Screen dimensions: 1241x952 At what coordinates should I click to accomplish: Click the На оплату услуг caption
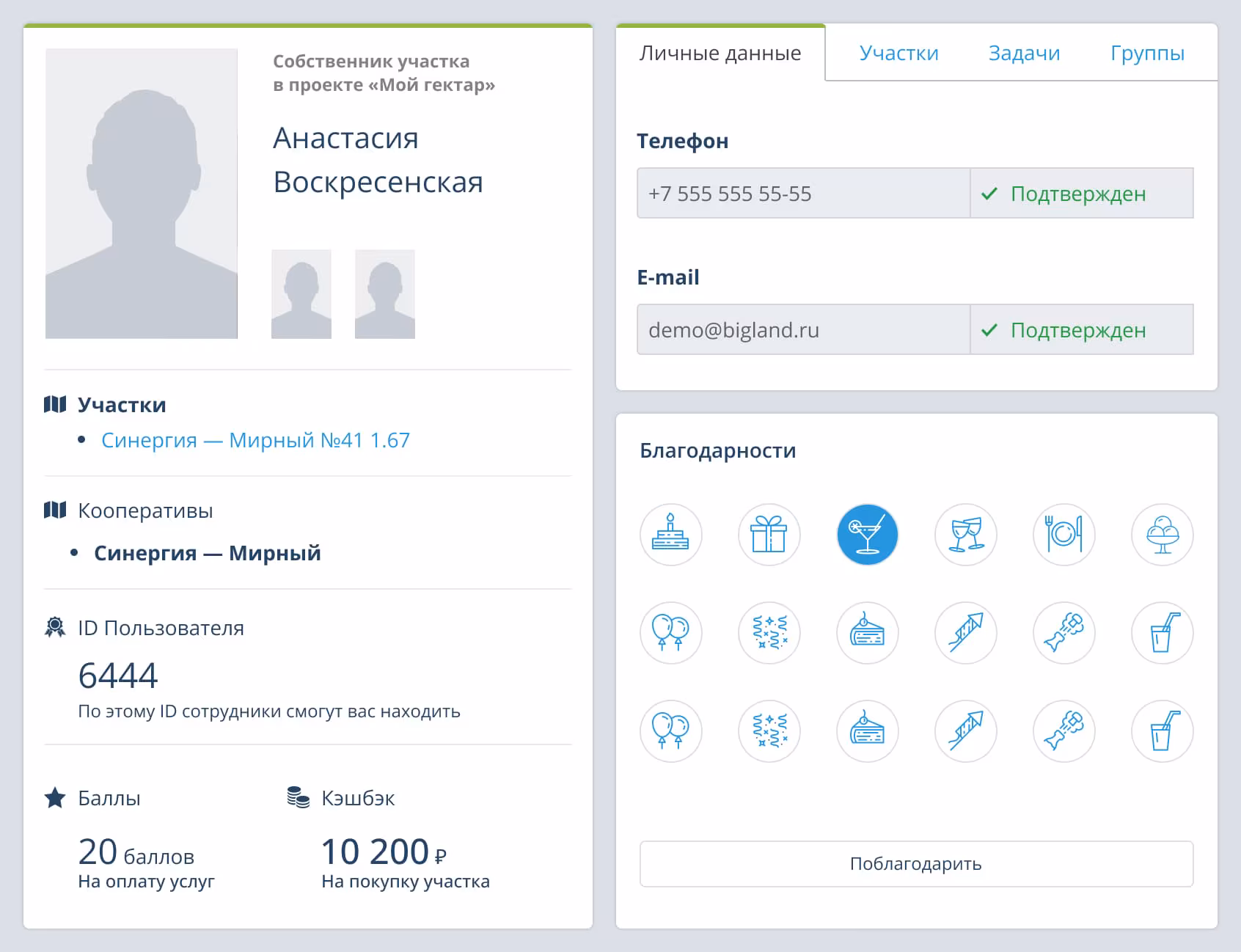147,882
